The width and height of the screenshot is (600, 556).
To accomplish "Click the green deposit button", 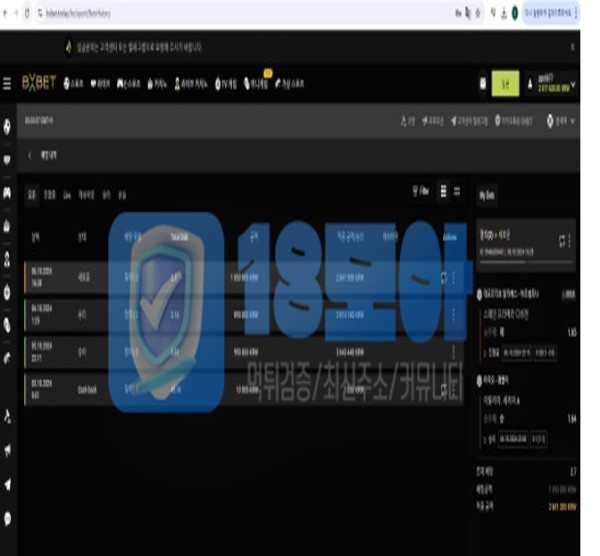I will [505, 83].
